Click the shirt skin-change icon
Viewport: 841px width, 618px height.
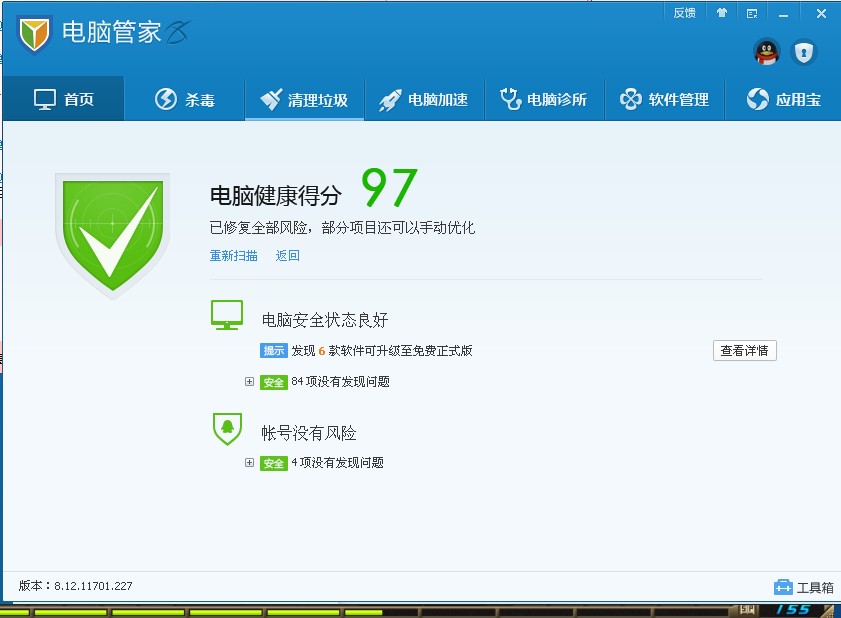(721, 13)
